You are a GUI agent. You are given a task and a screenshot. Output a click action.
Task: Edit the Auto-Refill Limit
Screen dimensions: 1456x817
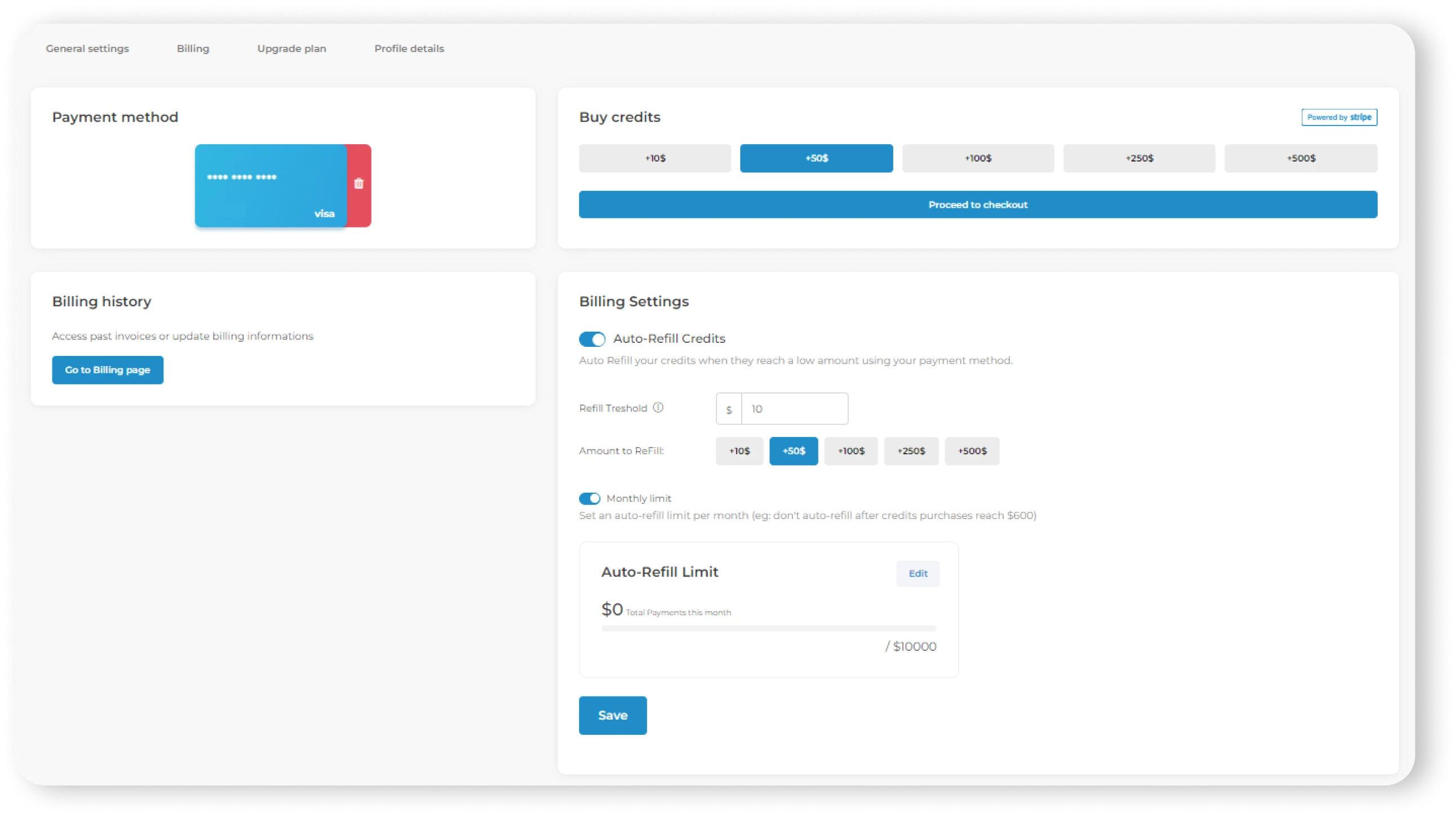pyautogui.click(x=918, y=574)
